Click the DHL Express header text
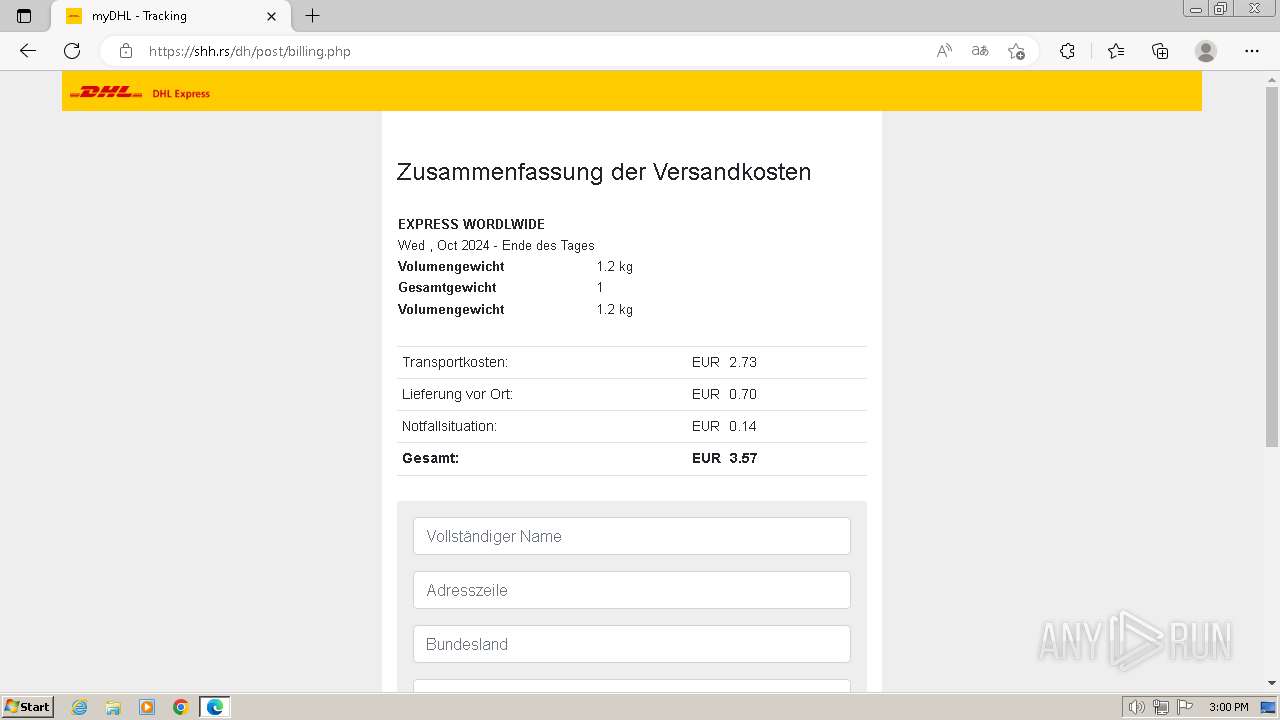Screen dimensions: 1280x720 (181, 94)
